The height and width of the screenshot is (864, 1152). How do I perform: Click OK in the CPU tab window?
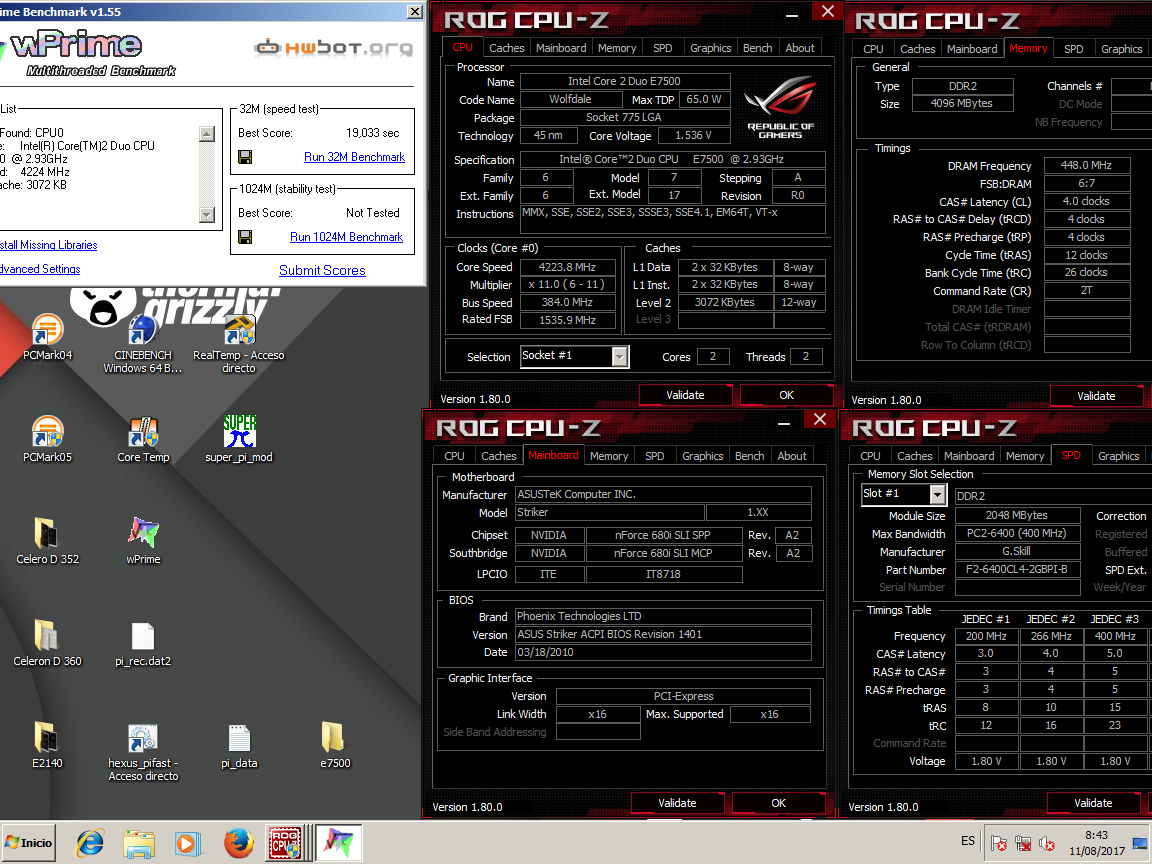tap(786, 395)
